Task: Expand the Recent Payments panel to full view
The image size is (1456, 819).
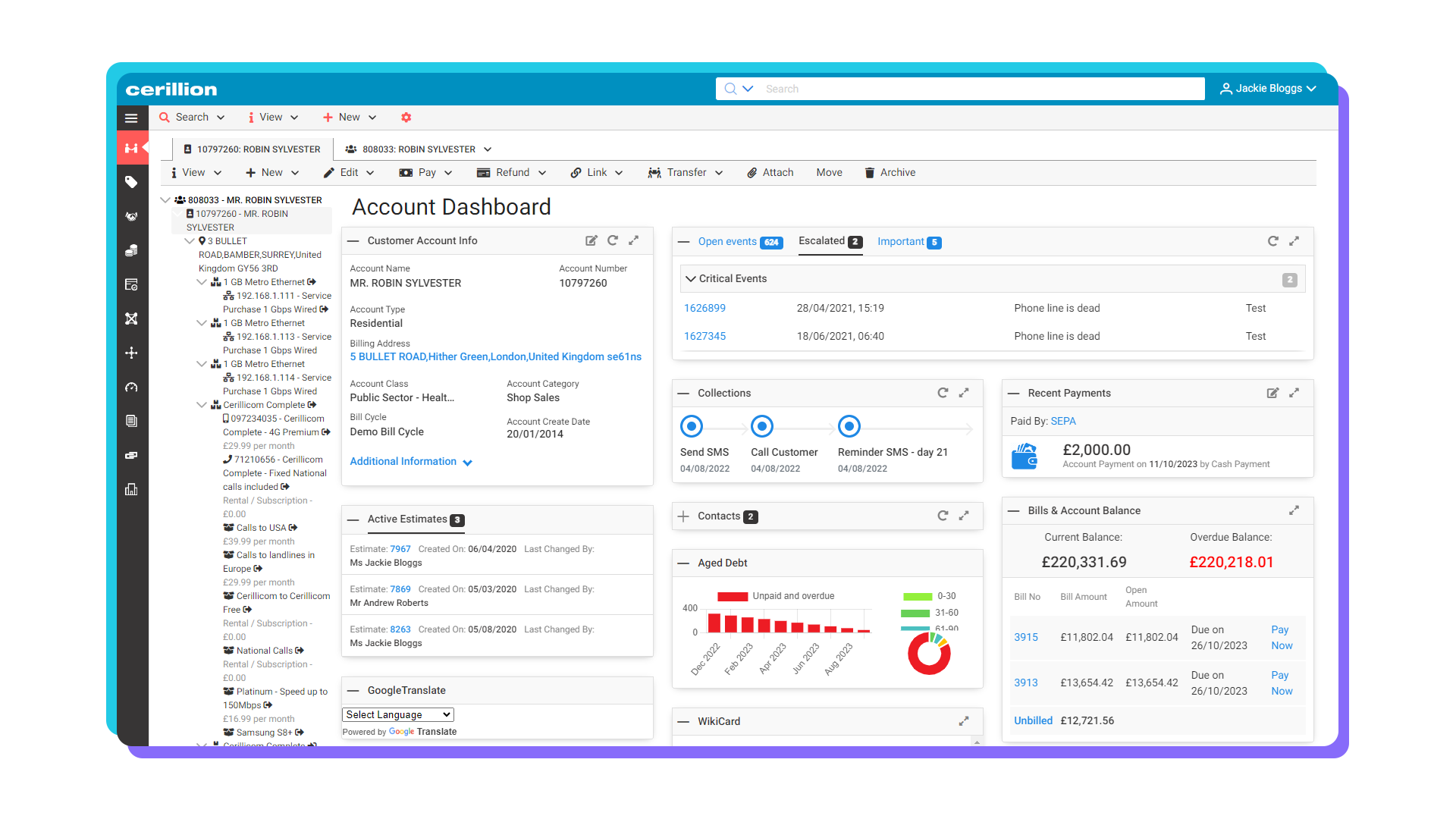Action: pos(1294,393)
